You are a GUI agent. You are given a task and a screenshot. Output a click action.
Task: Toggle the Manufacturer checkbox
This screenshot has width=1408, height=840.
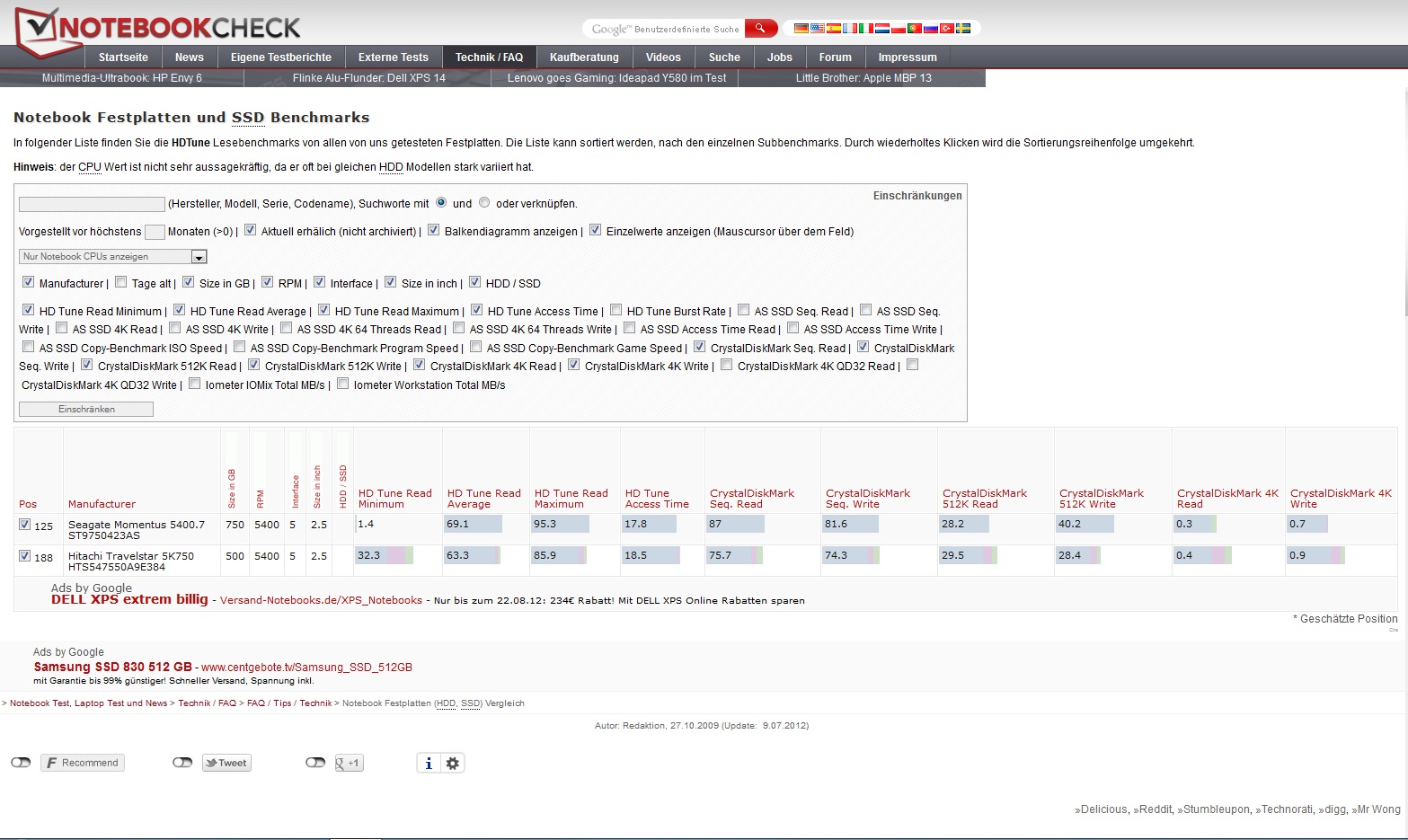tap(28, 282)
